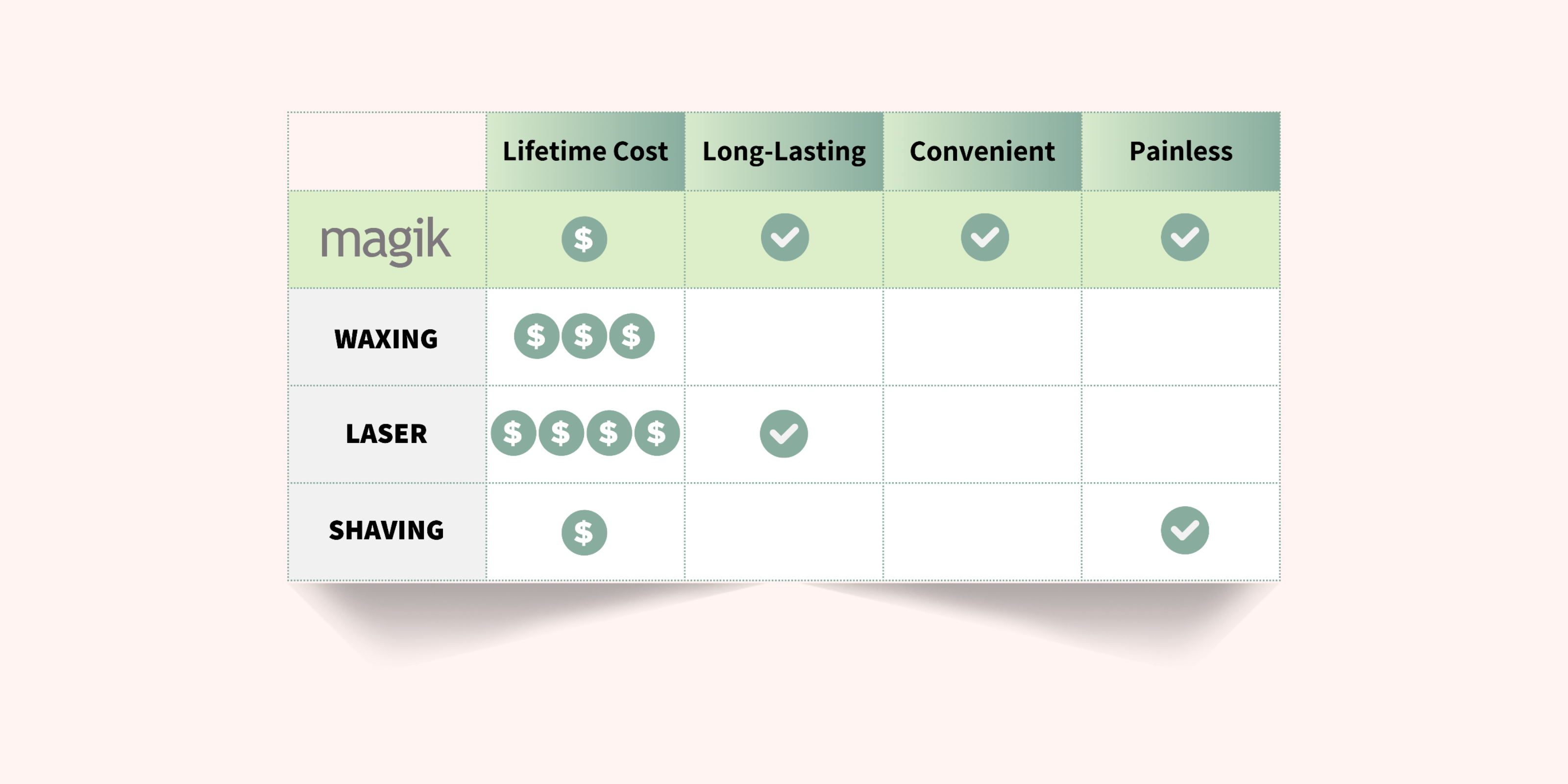Screen dimensions: 1568x784
Task: Click the magik logo
Action: 386,241
